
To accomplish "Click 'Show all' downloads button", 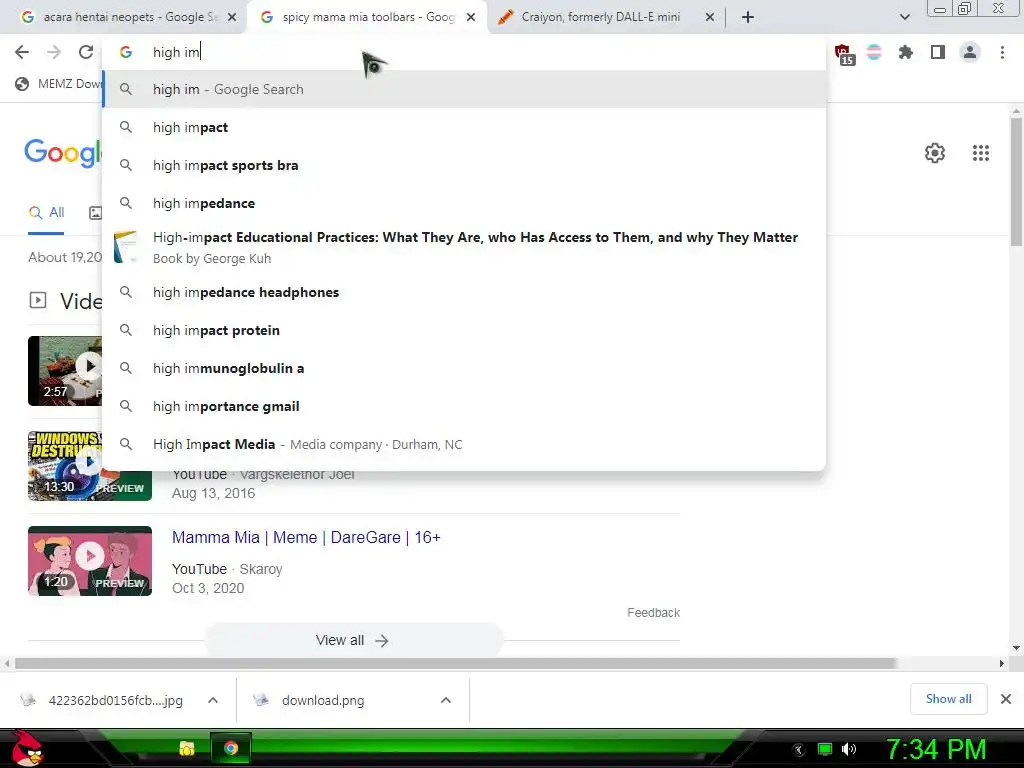I will (x=948, y=699).
